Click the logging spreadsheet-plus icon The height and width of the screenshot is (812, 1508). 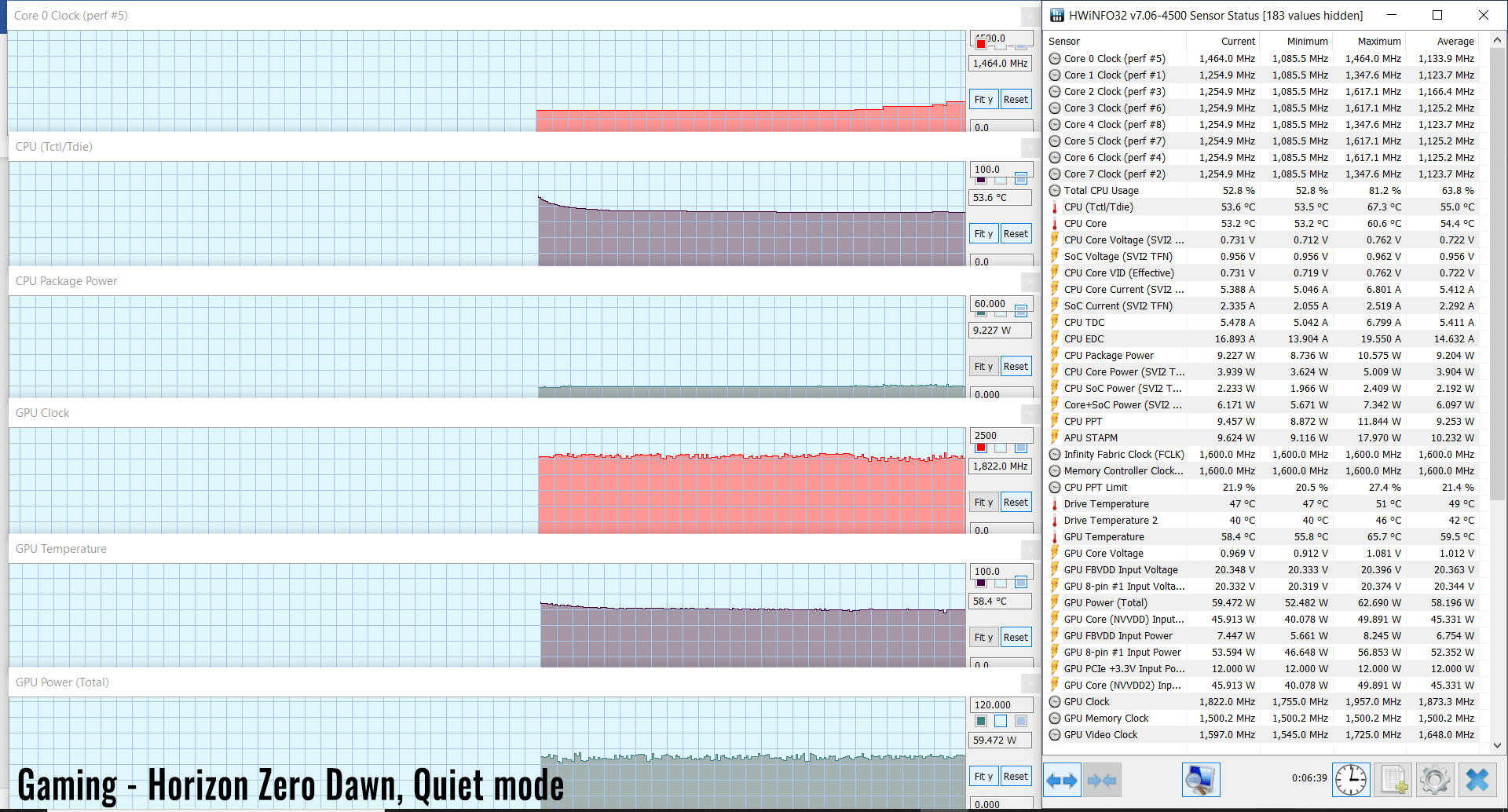click(1393, 780)
